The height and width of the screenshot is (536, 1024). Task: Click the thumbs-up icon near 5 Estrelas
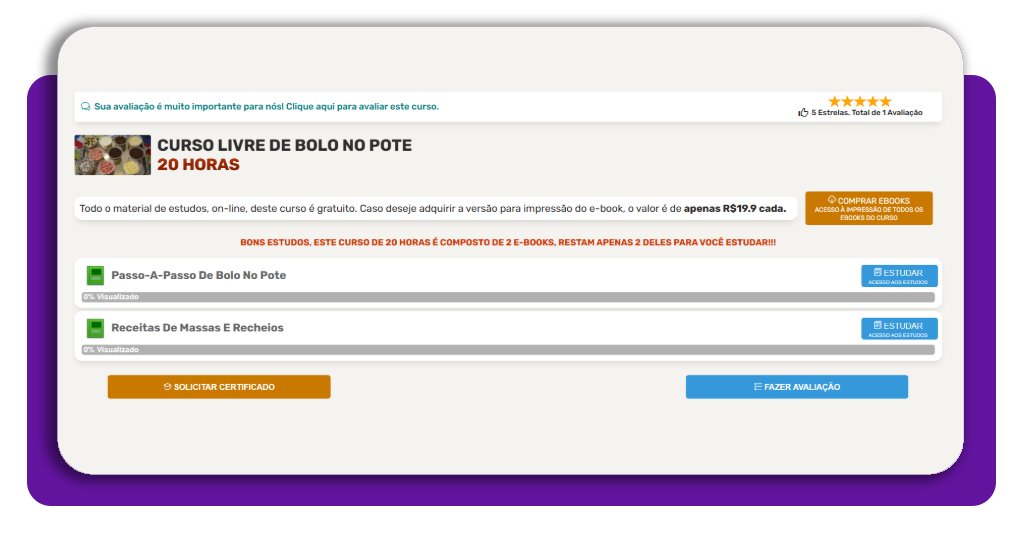803,112
